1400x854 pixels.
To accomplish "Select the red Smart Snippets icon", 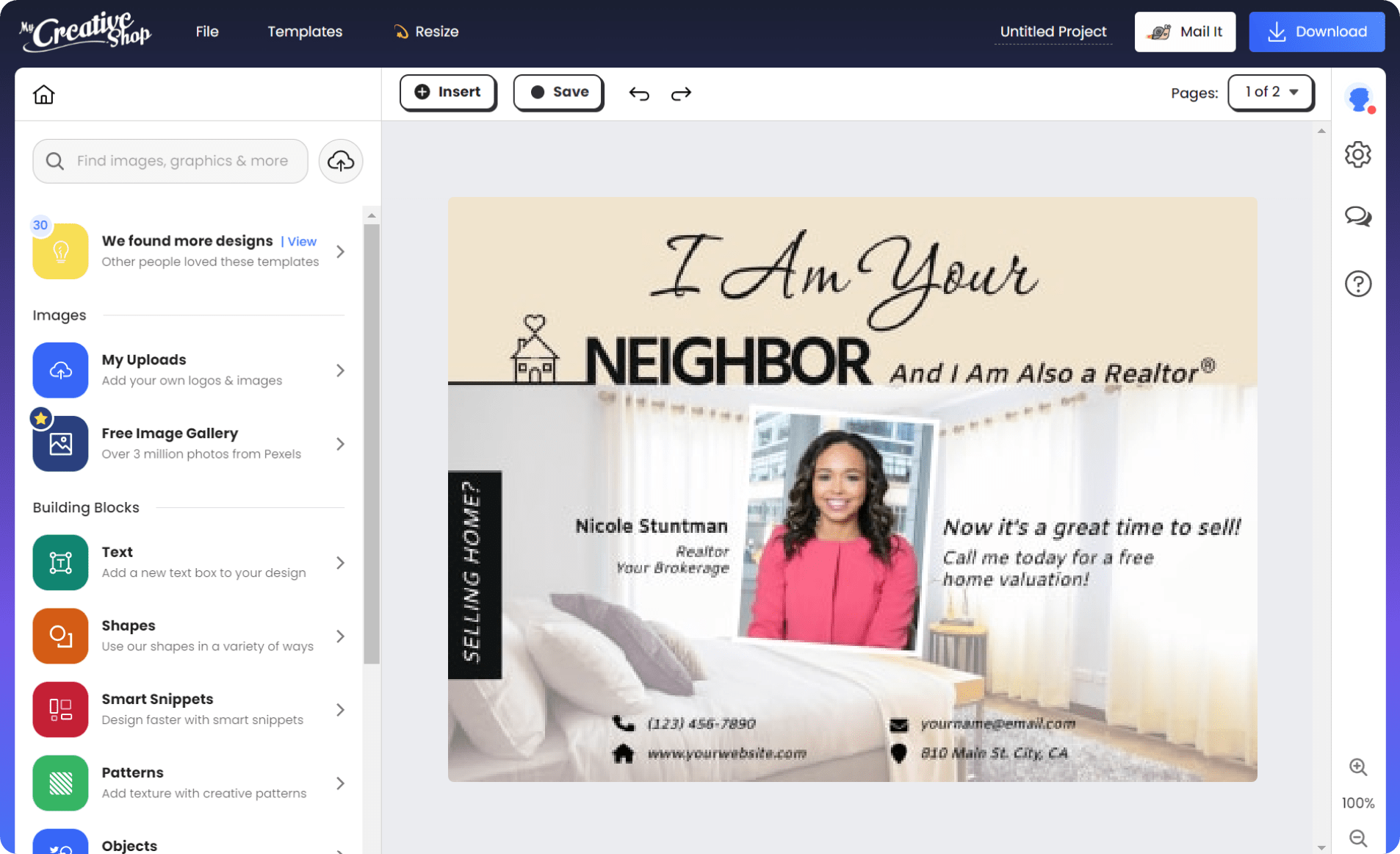I will (60, 710).
